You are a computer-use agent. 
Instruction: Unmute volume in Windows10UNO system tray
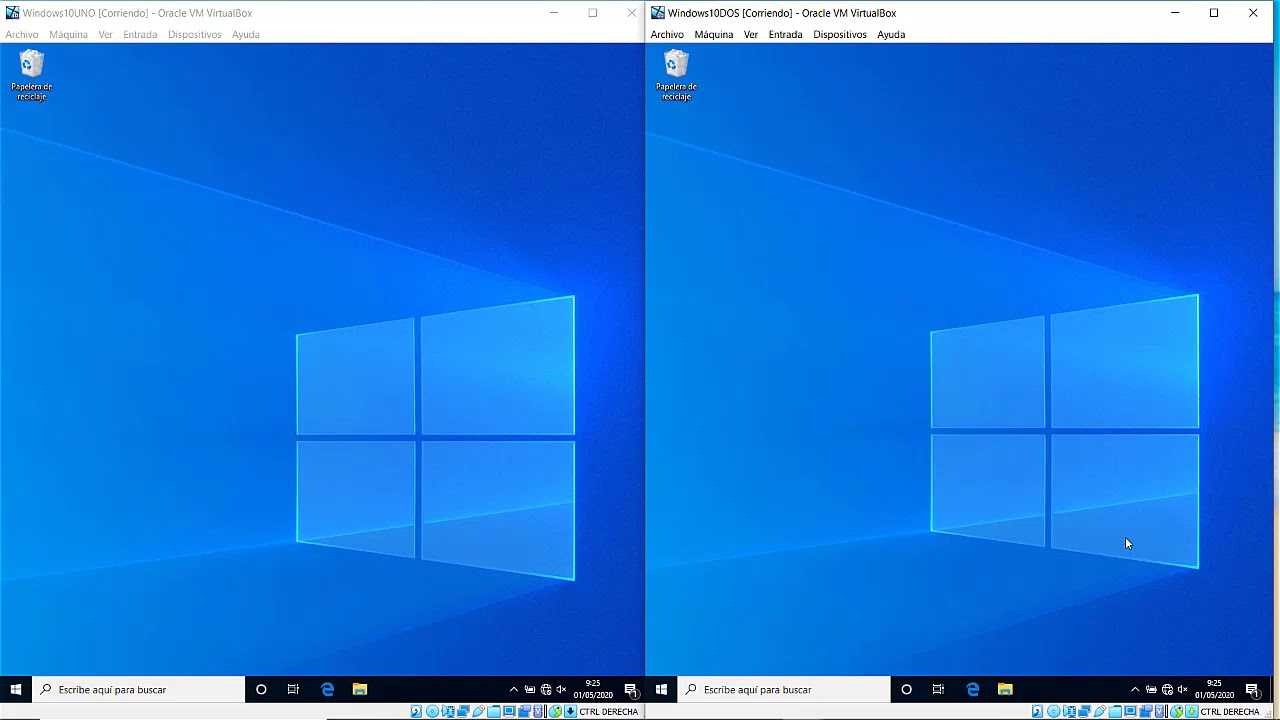click(561, 689)
